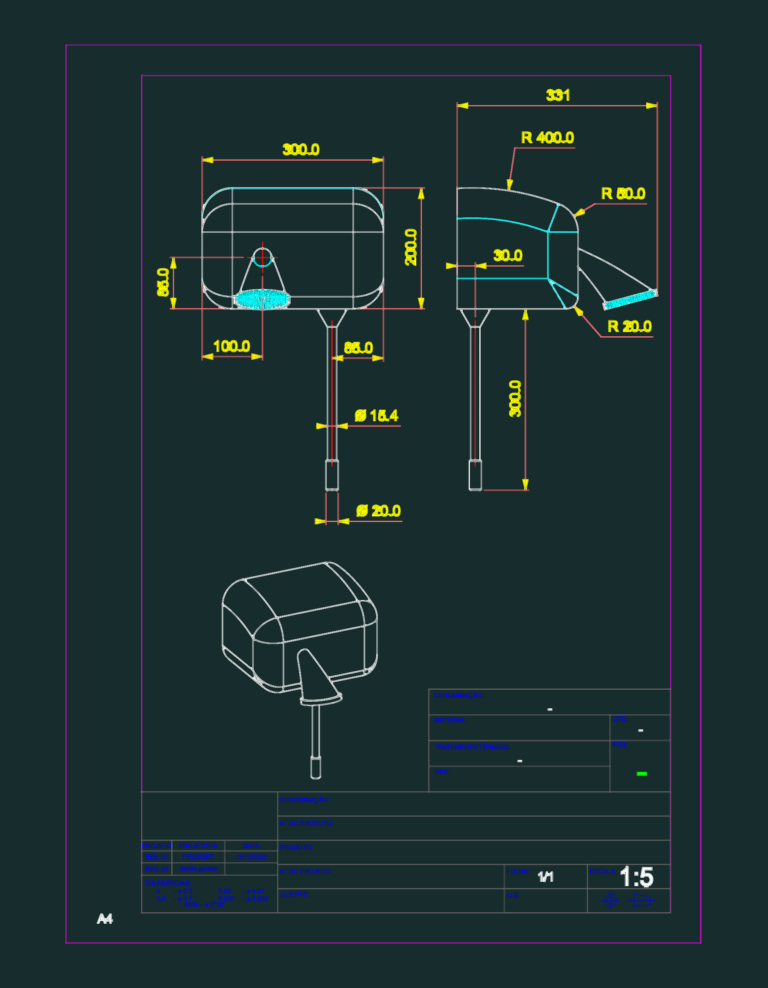Click the 30.0 dimension on side view

click(507, 256)
